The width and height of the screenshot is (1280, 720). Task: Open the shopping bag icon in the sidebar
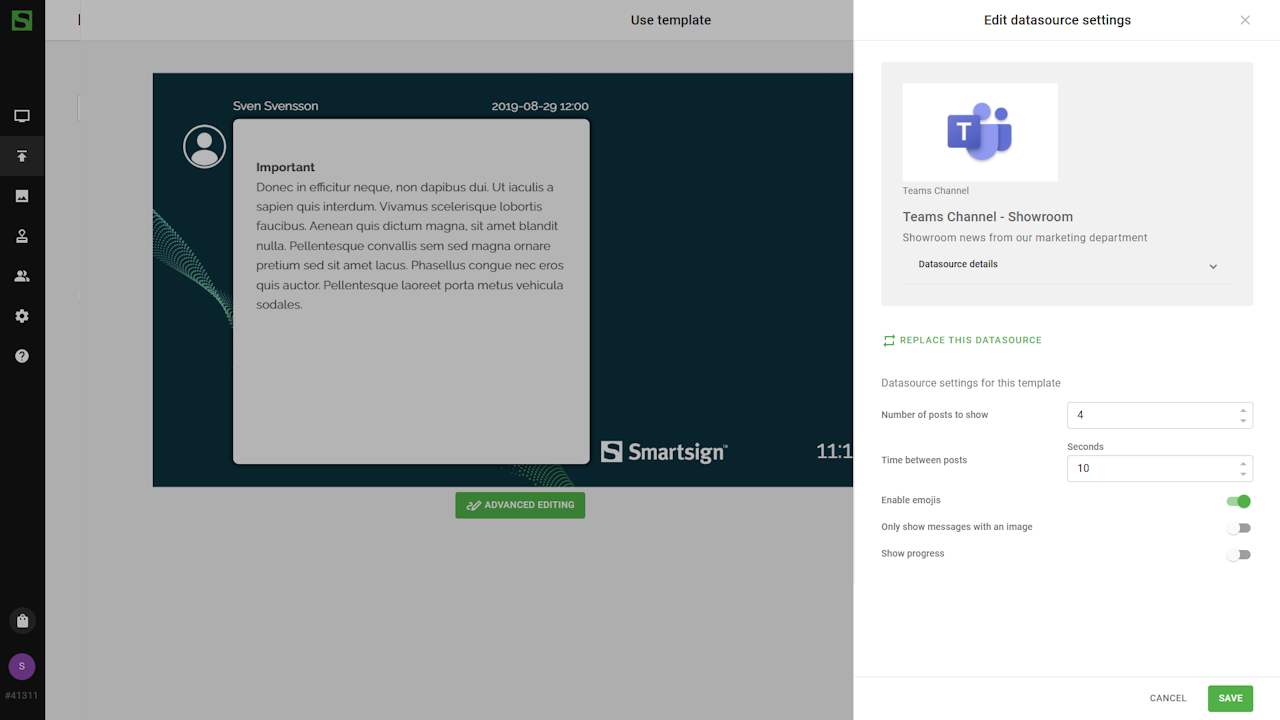click(x=22, y=621)
